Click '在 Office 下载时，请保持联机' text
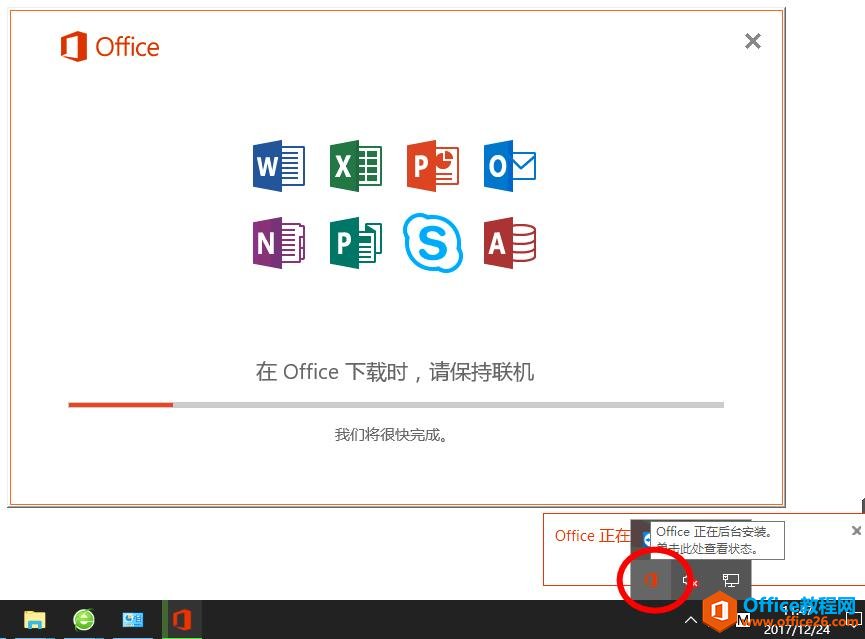The width and height of the screenshot is (865, 639). pyautogui.click(x=395, y=372)
